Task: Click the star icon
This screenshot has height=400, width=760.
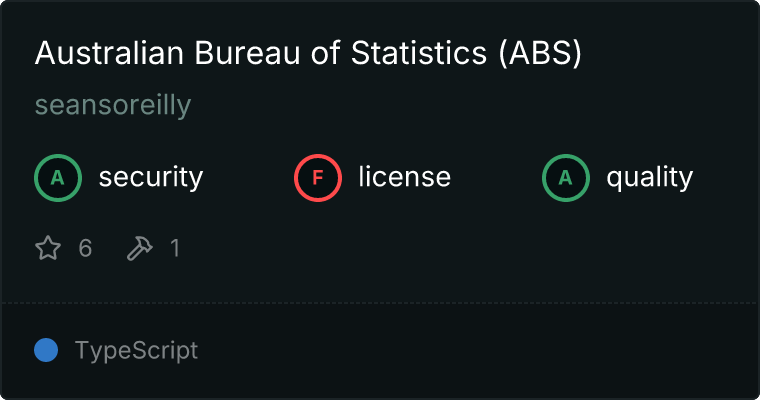Action: [48, 248]
